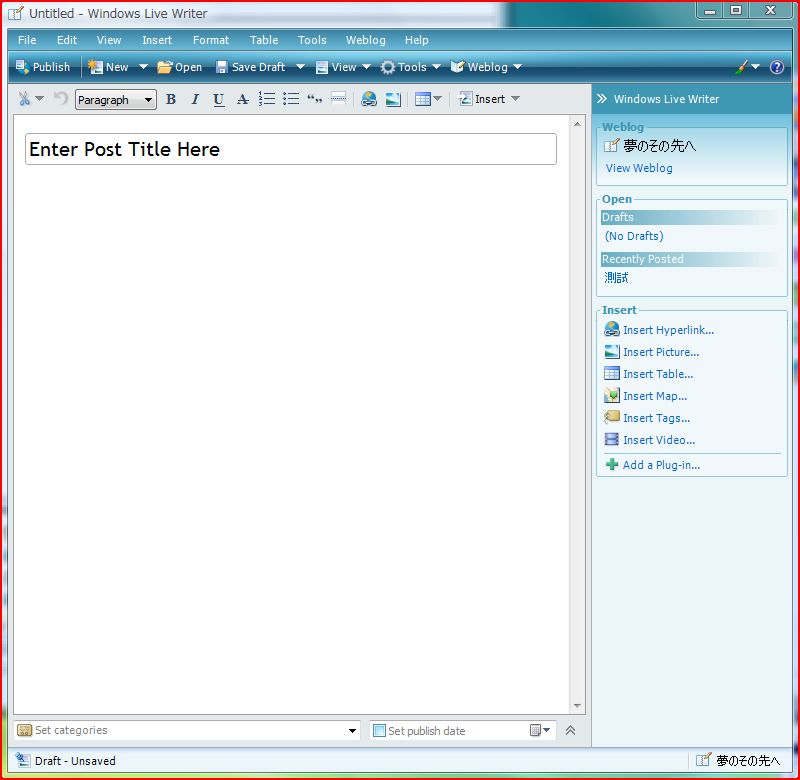The image size is (800, 780).
Task: Open the View toolbar dropdown
Action: tap(343, 67)
